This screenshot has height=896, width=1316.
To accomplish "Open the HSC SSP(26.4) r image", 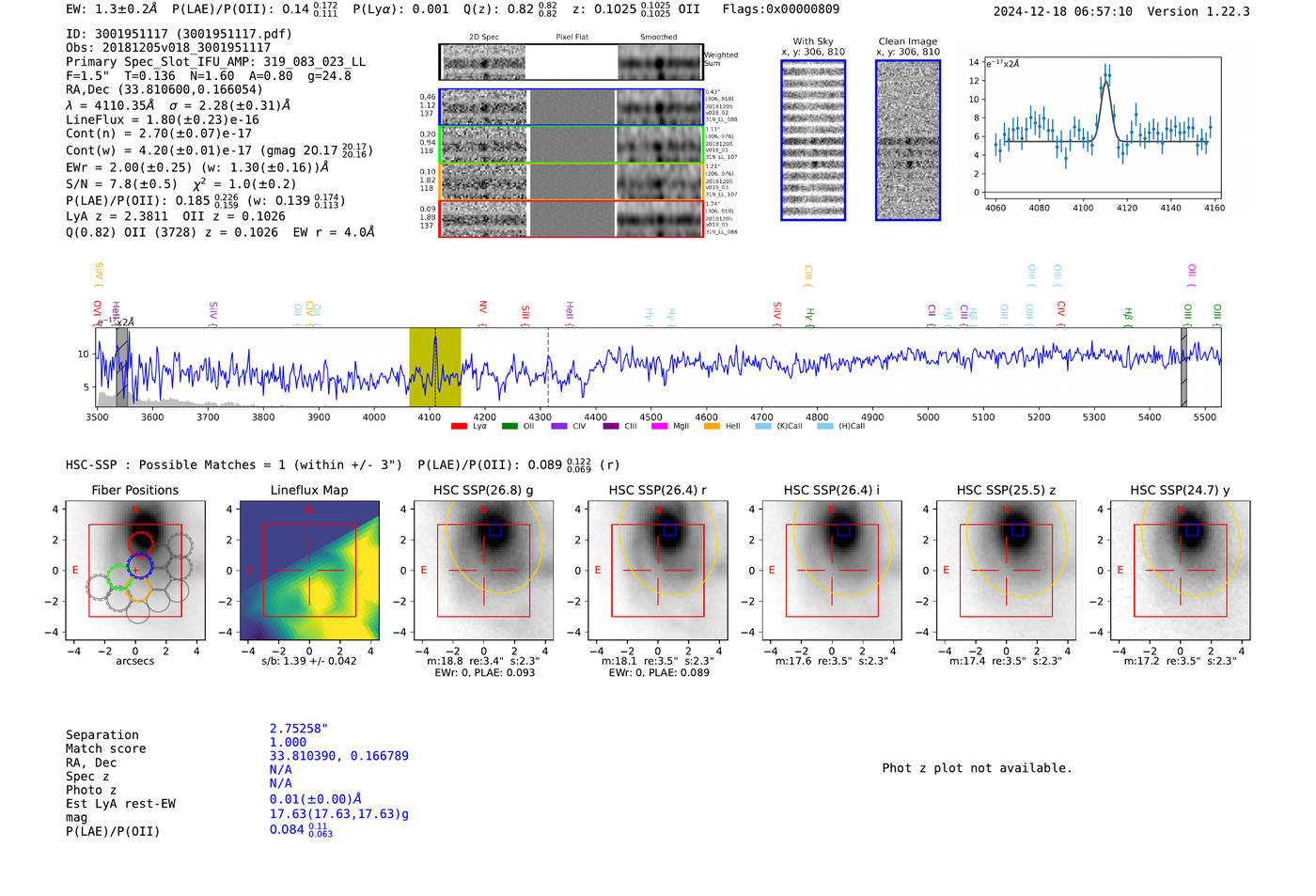I will click(x=658, y=571).
